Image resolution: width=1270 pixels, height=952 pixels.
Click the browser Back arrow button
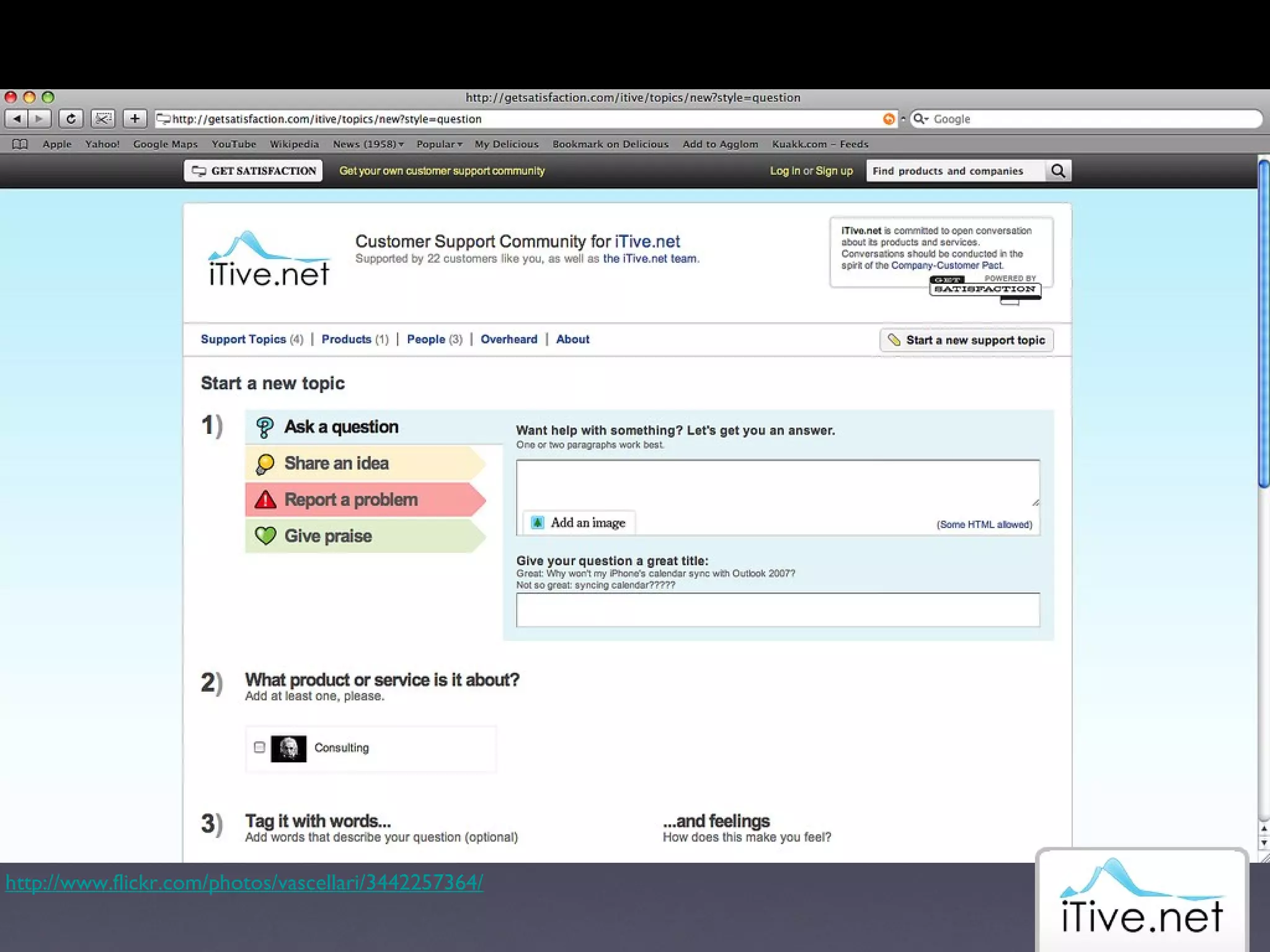[x=17, y=118]
